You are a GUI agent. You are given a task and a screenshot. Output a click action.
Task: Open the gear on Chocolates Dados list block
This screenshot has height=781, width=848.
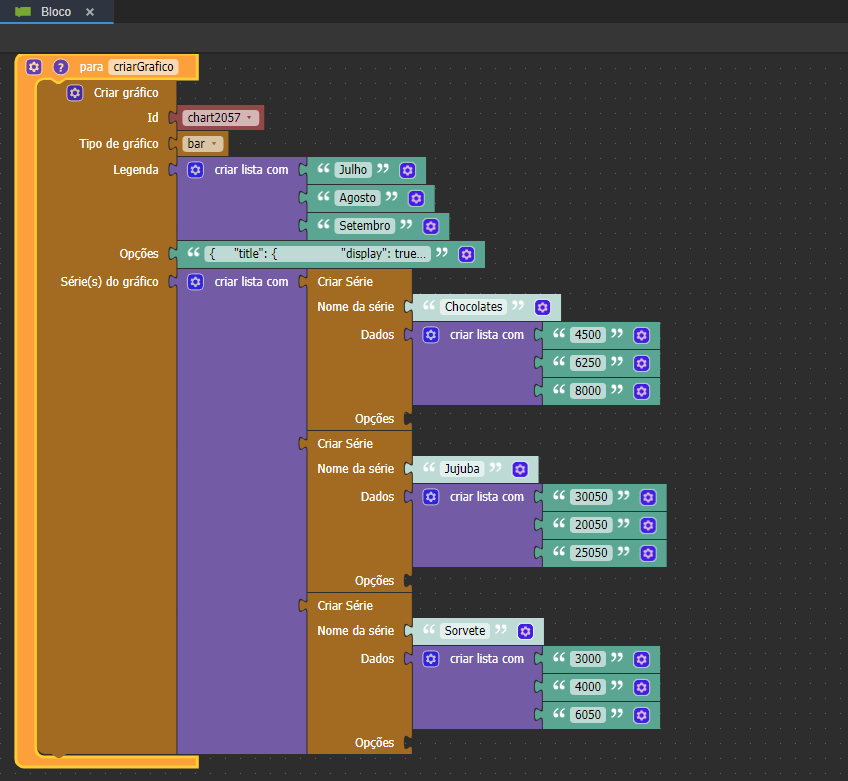click(x=430, y=335)
